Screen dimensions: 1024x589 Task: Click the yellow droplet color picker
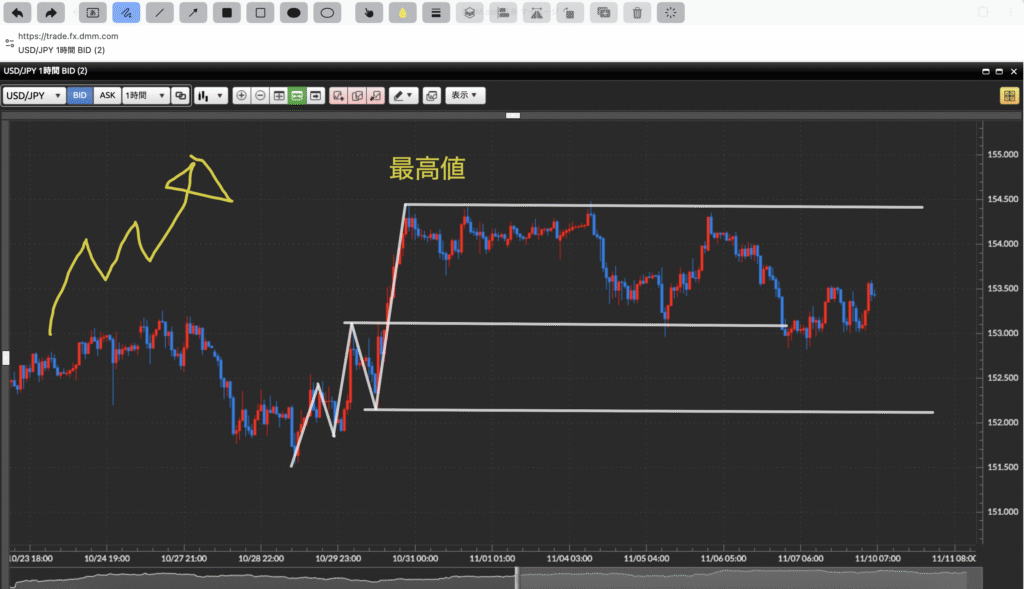[x=401, y=13]
